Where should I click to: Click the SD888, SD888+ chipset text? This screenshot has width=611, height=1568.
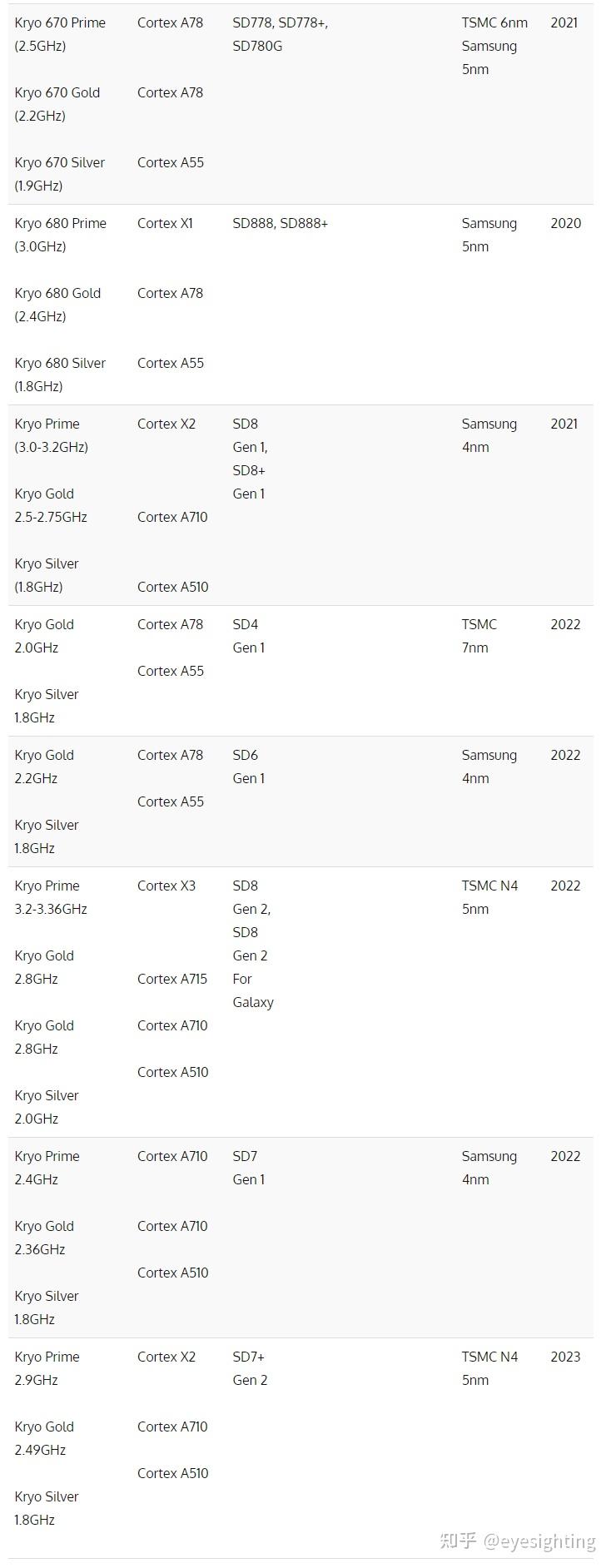point(281,223)
